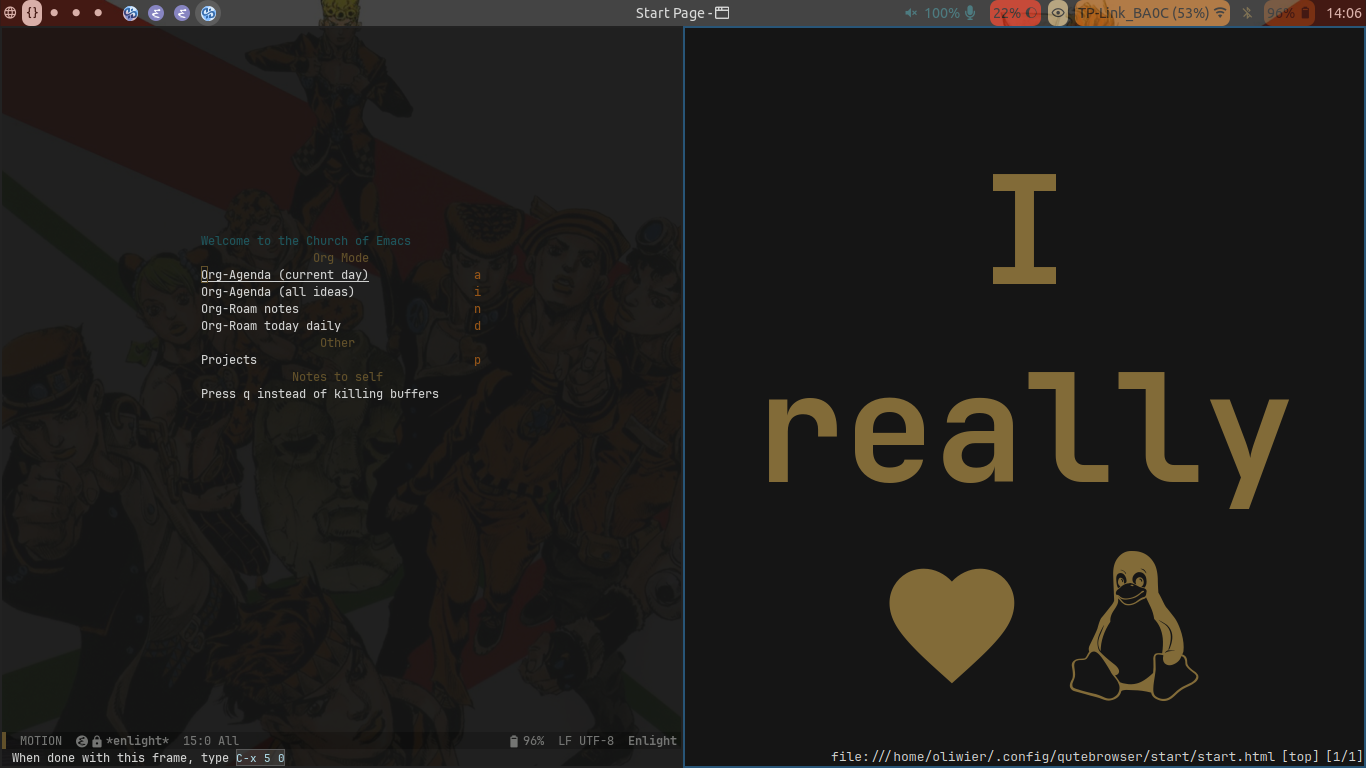1366x768 pixels.
Task: Click the 'Other' section heading
Action: click(337, 343)
